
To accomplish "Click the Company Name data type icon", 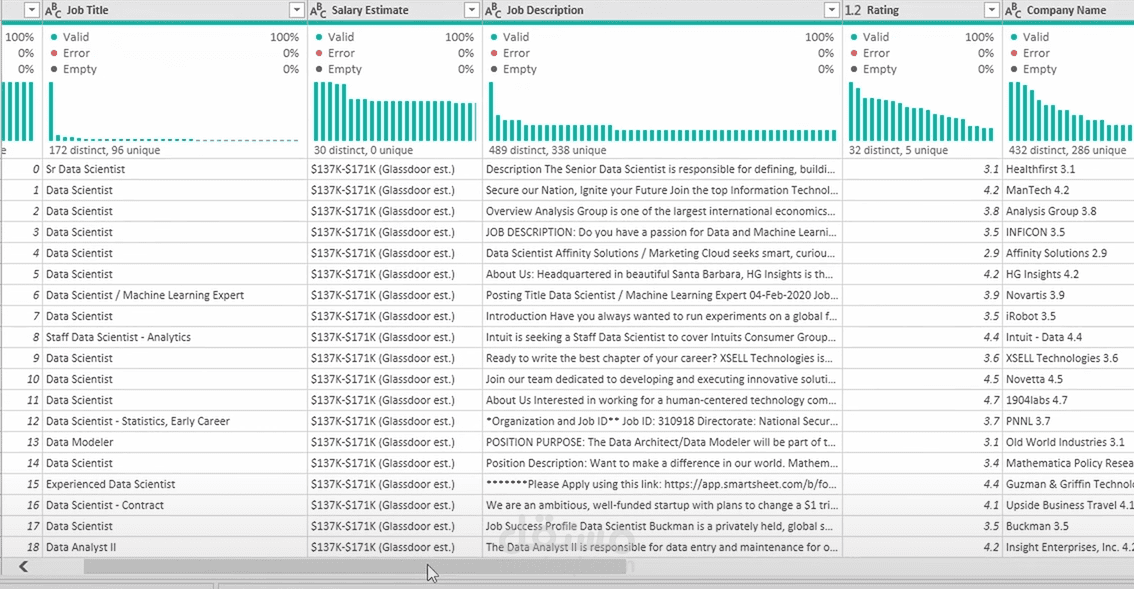I will tap(1013, 10).
